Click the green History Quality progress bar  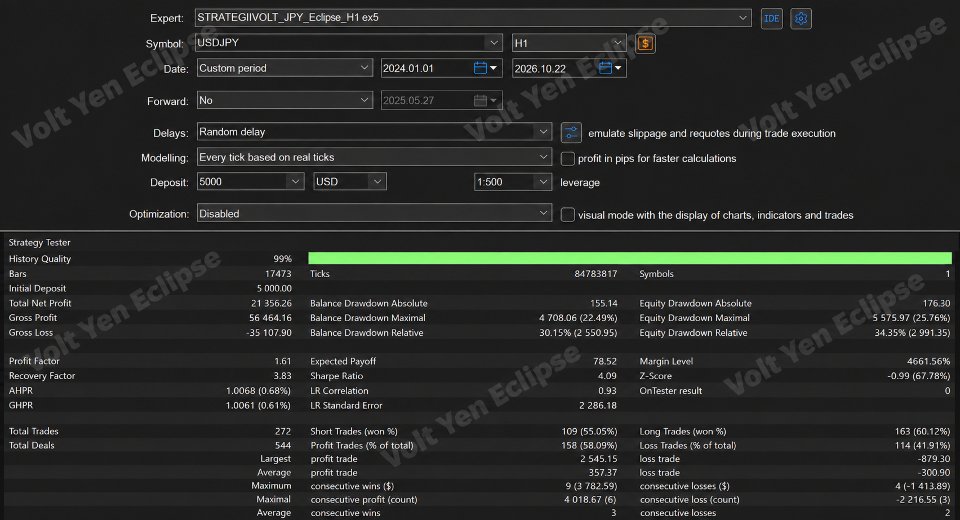coord(630,258)
